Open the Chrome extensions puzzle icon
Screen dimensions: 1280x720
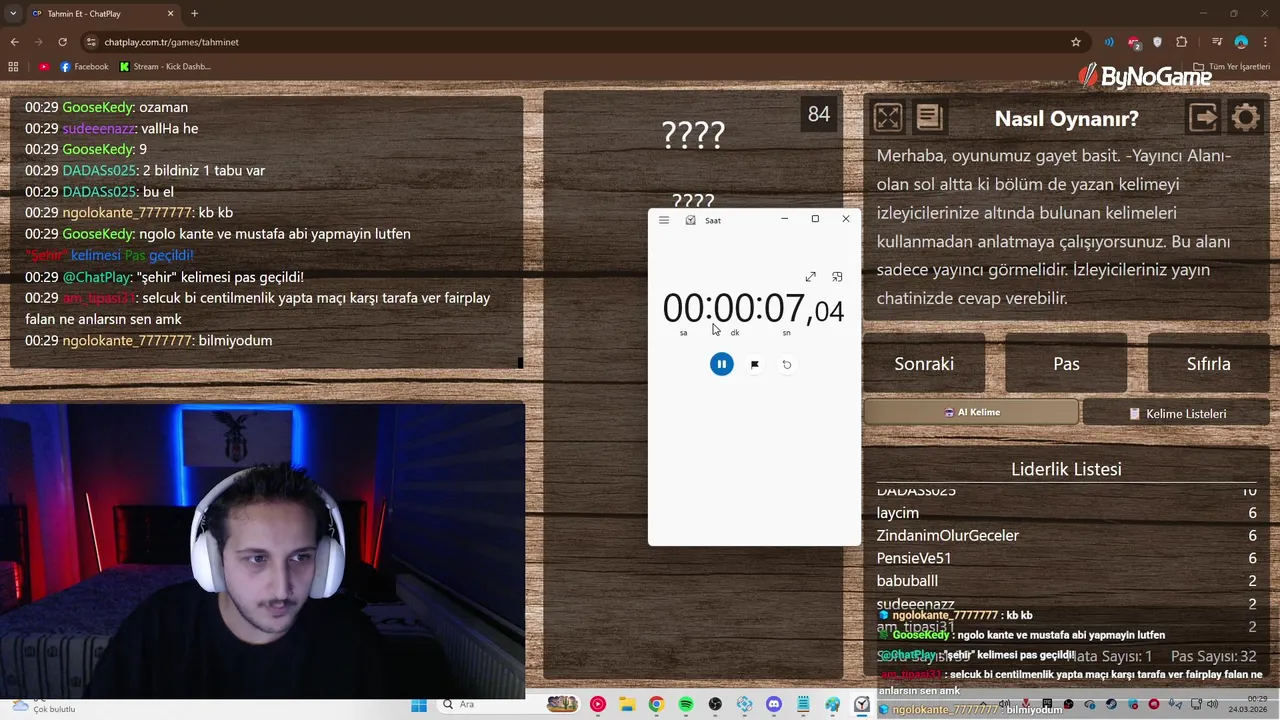click(1182, 42)
